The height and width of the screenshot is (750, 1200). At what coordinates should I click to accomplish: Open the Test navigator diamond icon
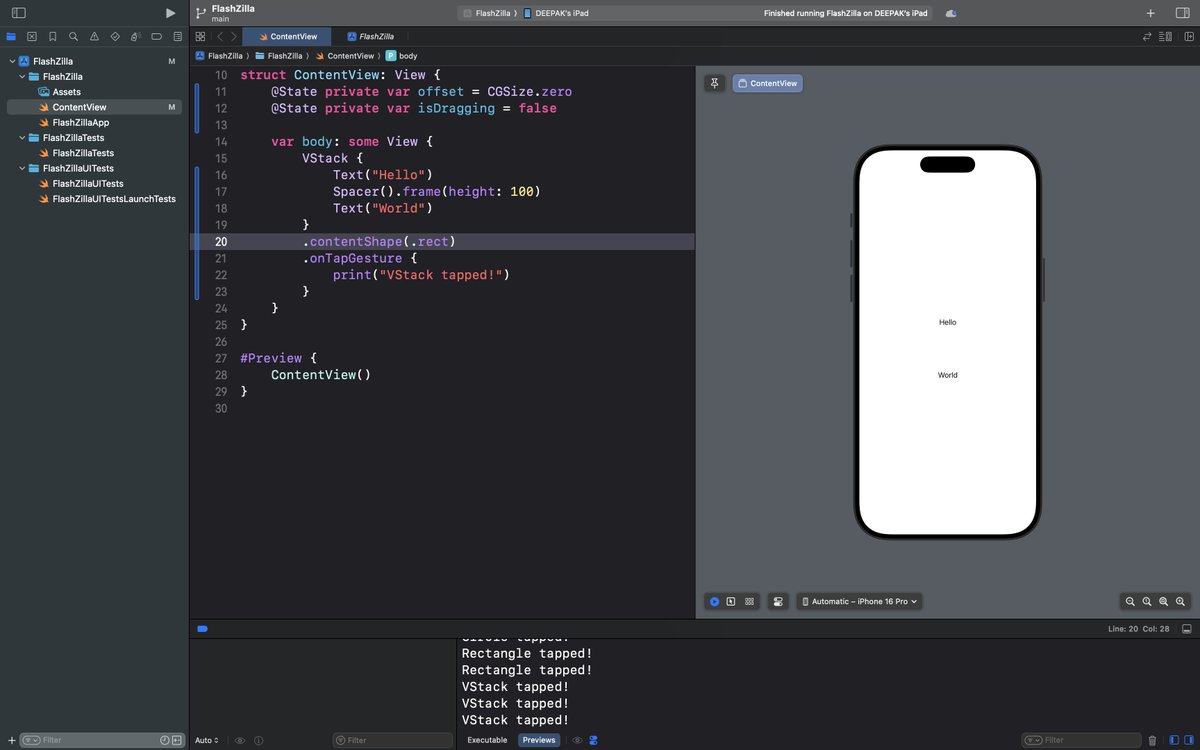point(115,36)
